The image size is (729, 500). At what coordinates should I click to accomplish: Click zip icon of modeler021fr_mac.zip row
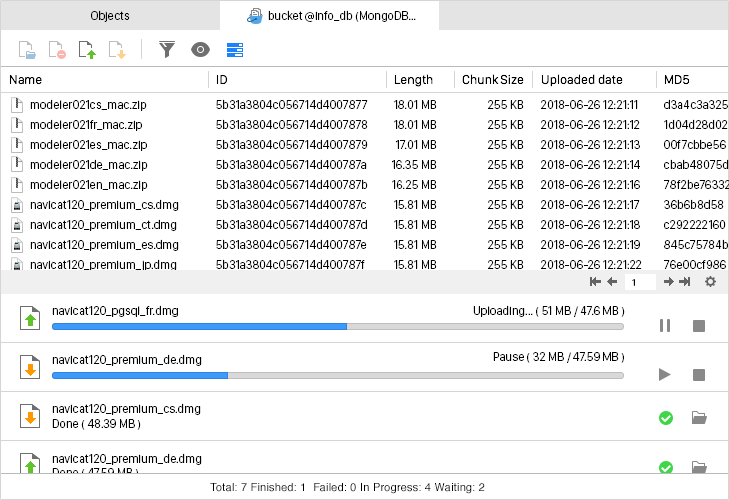pos(17,125)
